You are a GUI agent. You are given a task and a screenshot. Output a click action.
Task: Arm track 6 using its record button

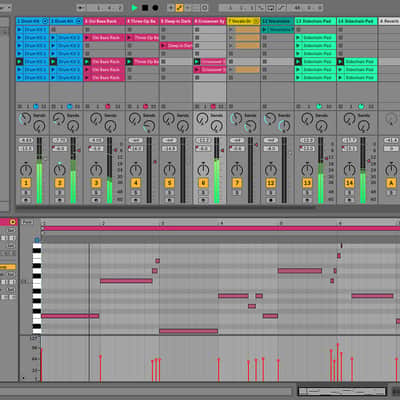click(203, 200)
